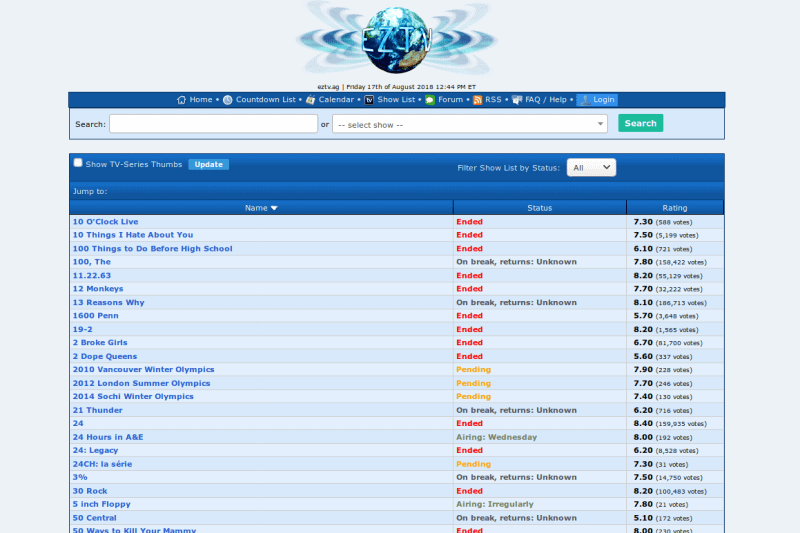Click the orange RSS feed icon

tap(477, 100)
